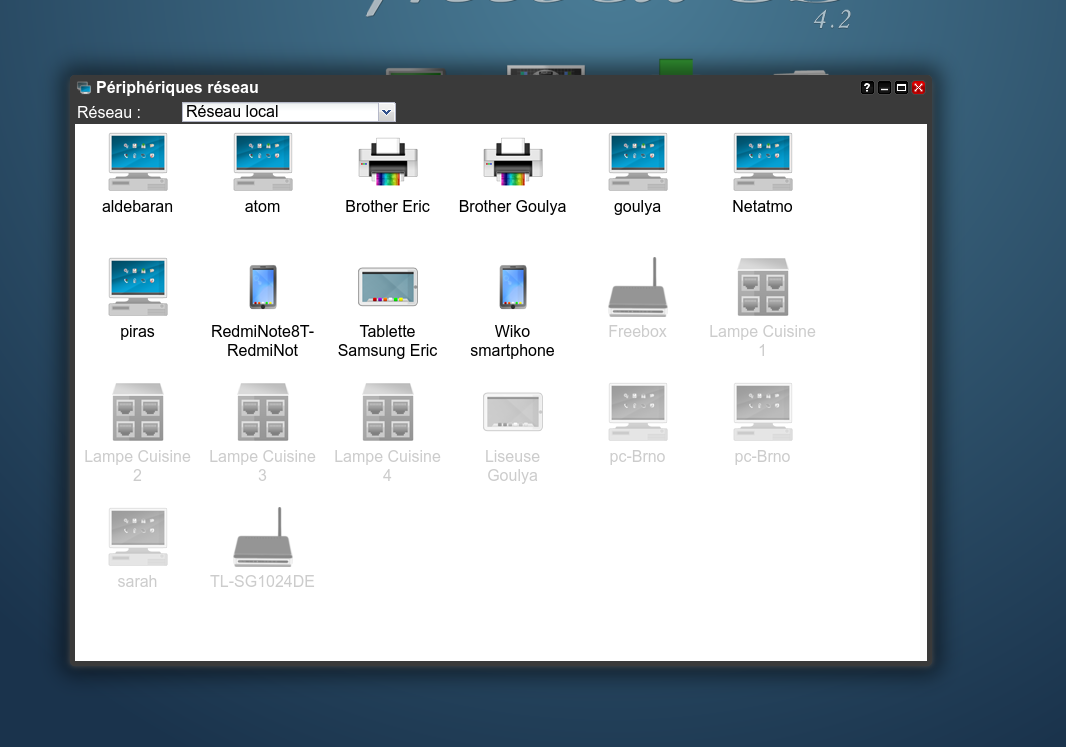Select the offline Freebox router icon
Viewport: 1066px width, 747px height.
tap(637, 288)
